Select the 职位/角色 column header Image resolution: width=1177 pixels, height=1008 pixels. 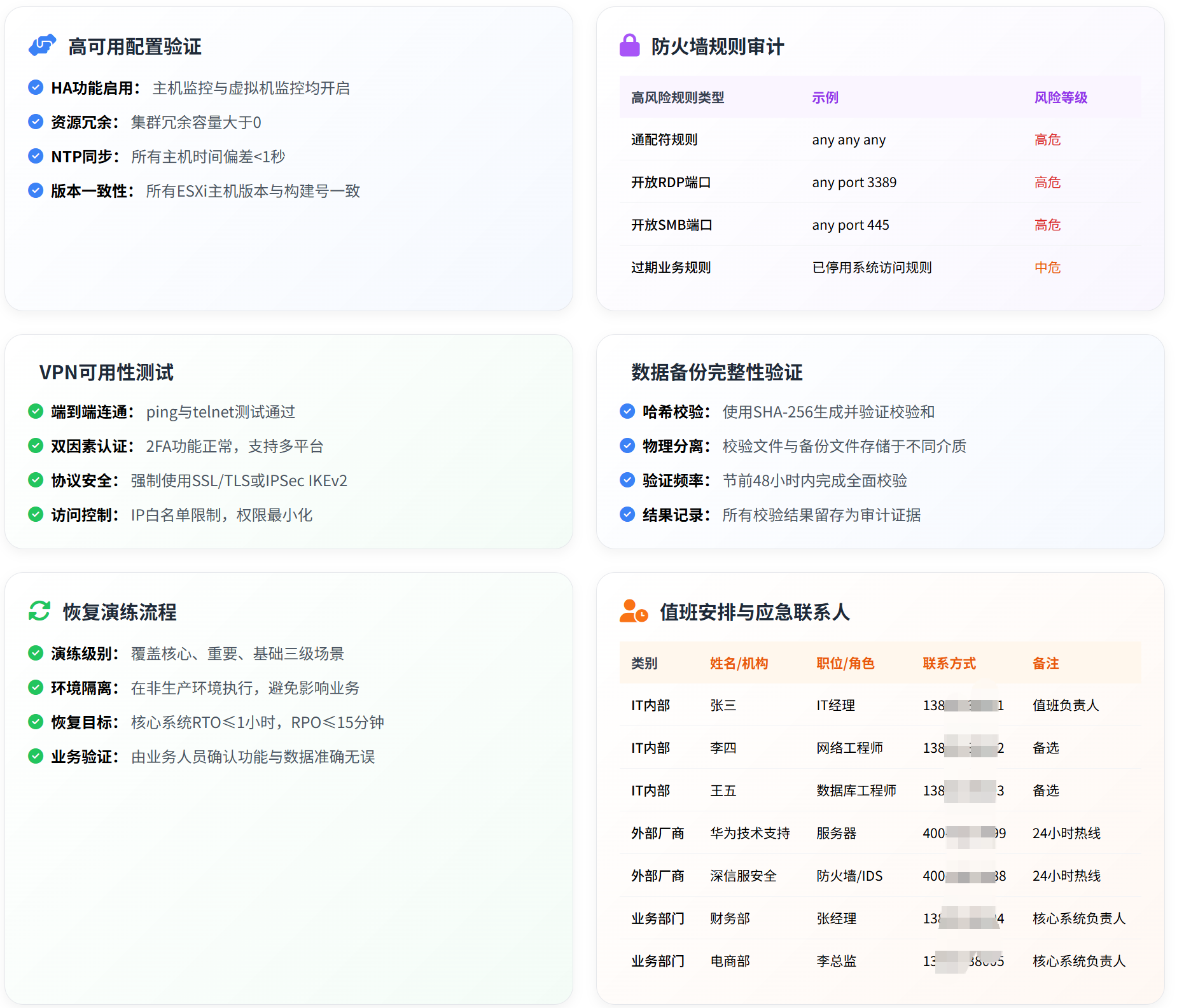[846, 663]
